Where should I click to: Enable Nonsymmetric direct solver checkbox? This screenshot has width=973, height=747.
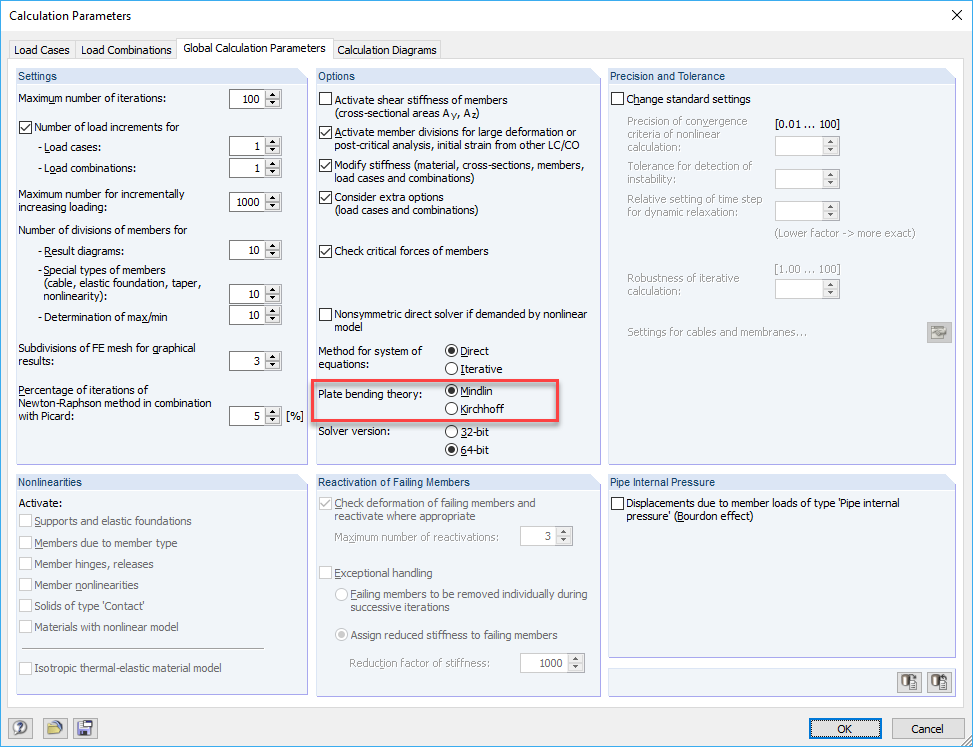(325, 315)
